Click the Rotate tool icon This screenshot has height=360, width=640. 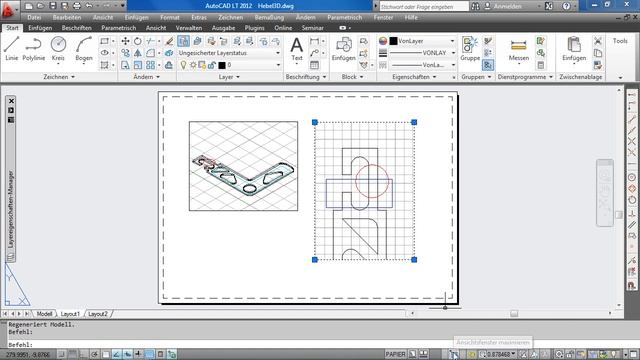coord(138,41)
